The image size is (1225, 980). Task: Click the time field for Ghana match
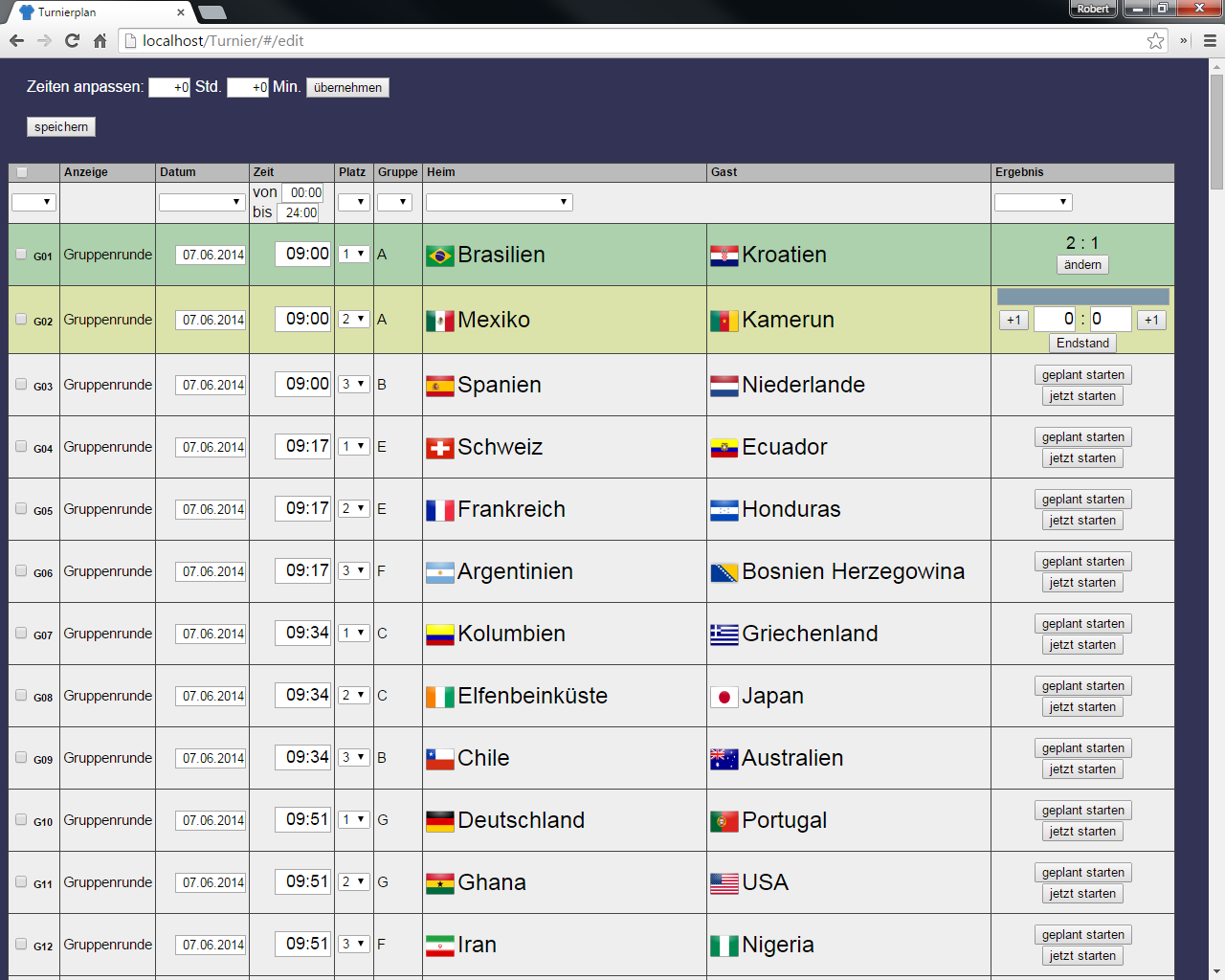302,881
